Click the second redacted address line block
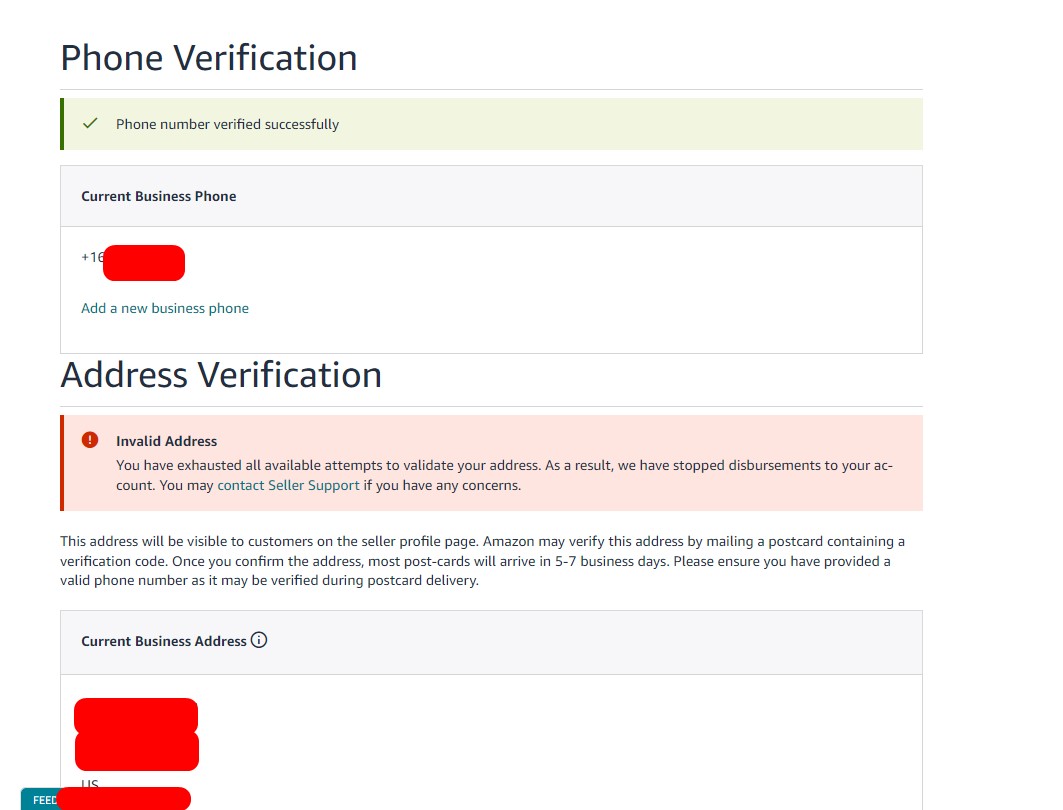 (137, 751)
